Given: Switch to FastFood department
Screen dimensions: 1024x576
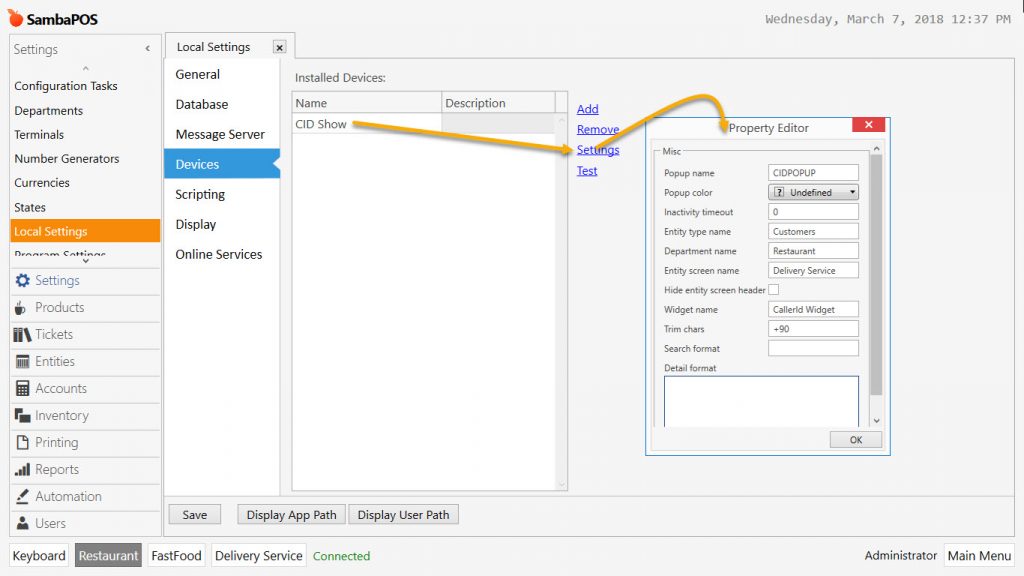Looking at the screenshot, I should (x=176, y=556).
